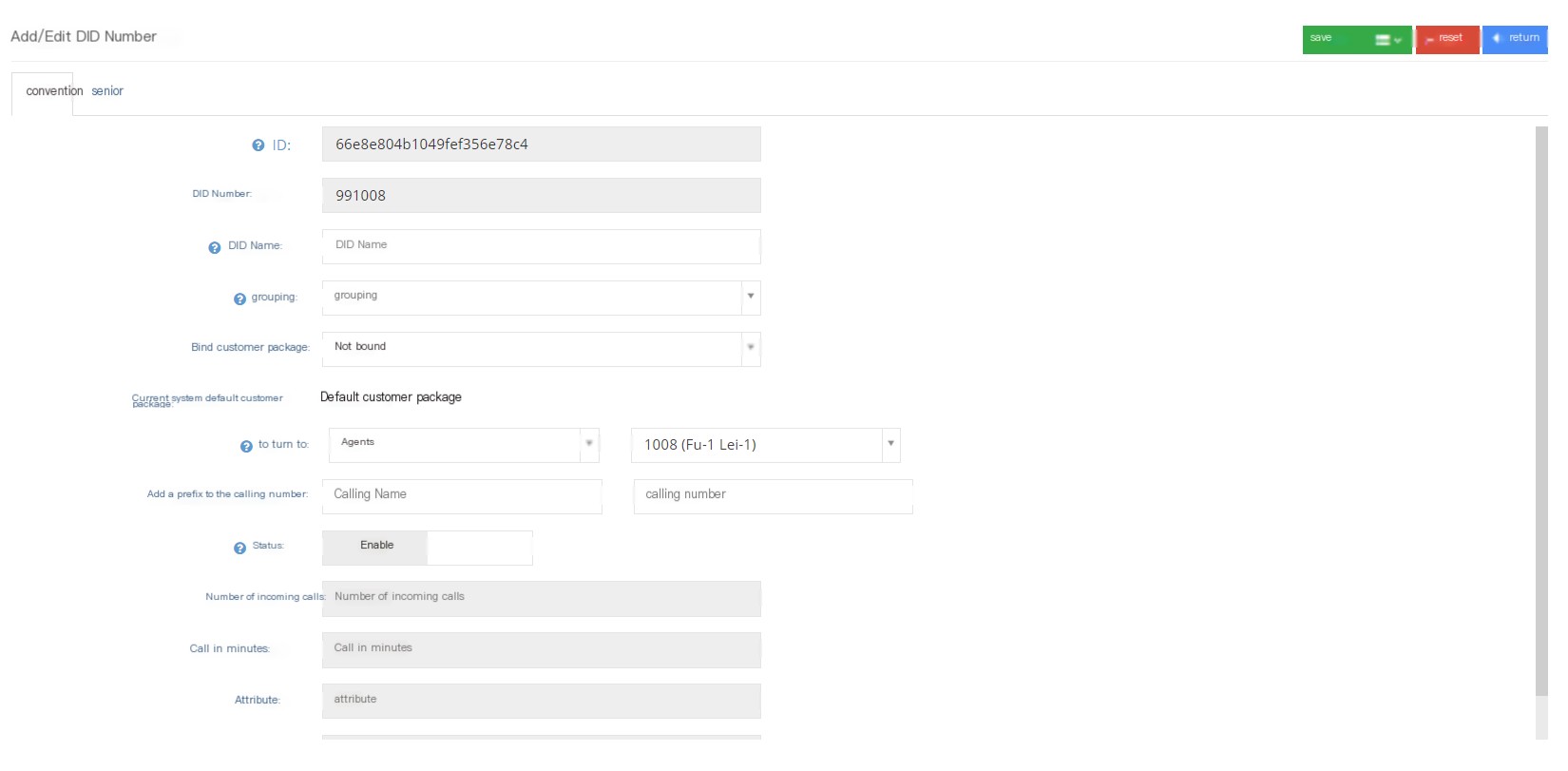Choose a different agent from 1008 dropdown
The width and height of the screenshot is (1568, 771).
[x=766, y=445]
